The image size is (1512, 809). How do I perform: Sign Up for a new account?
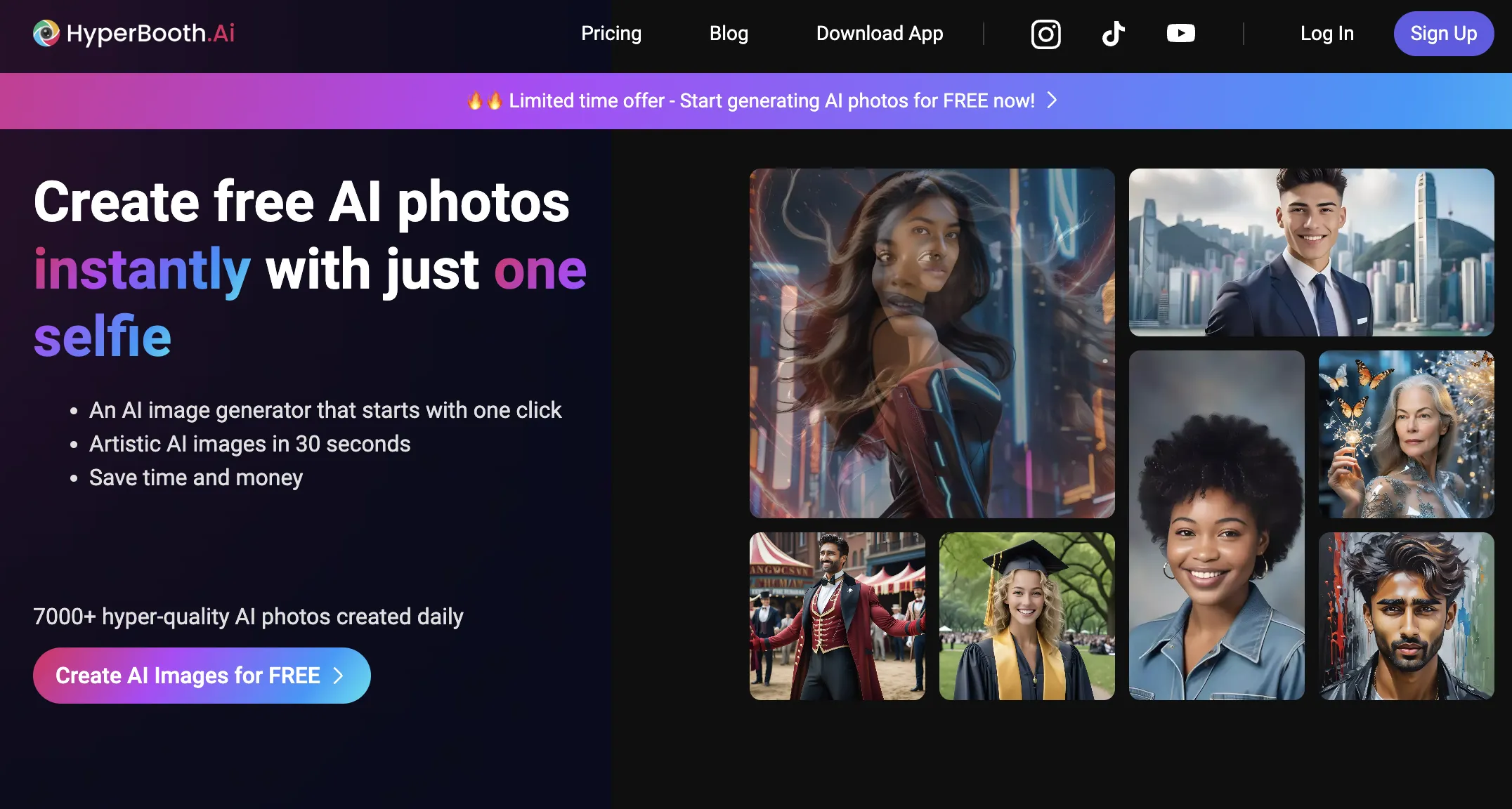(1443, 33)
